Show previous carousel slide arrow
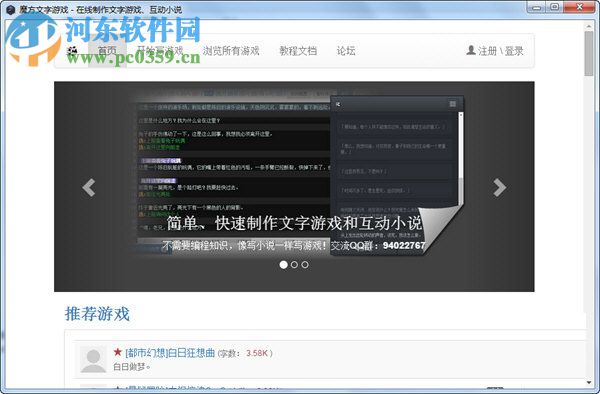Image resolution: width=600 pixels, height=394 pixels. coord(89,187)
